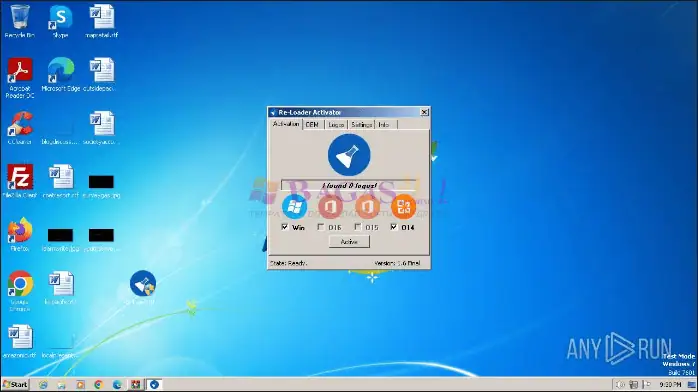Viewport: 698px width, 392px height.
Task: Click the large blue flask logo
Action: click(x=349, y=155)
